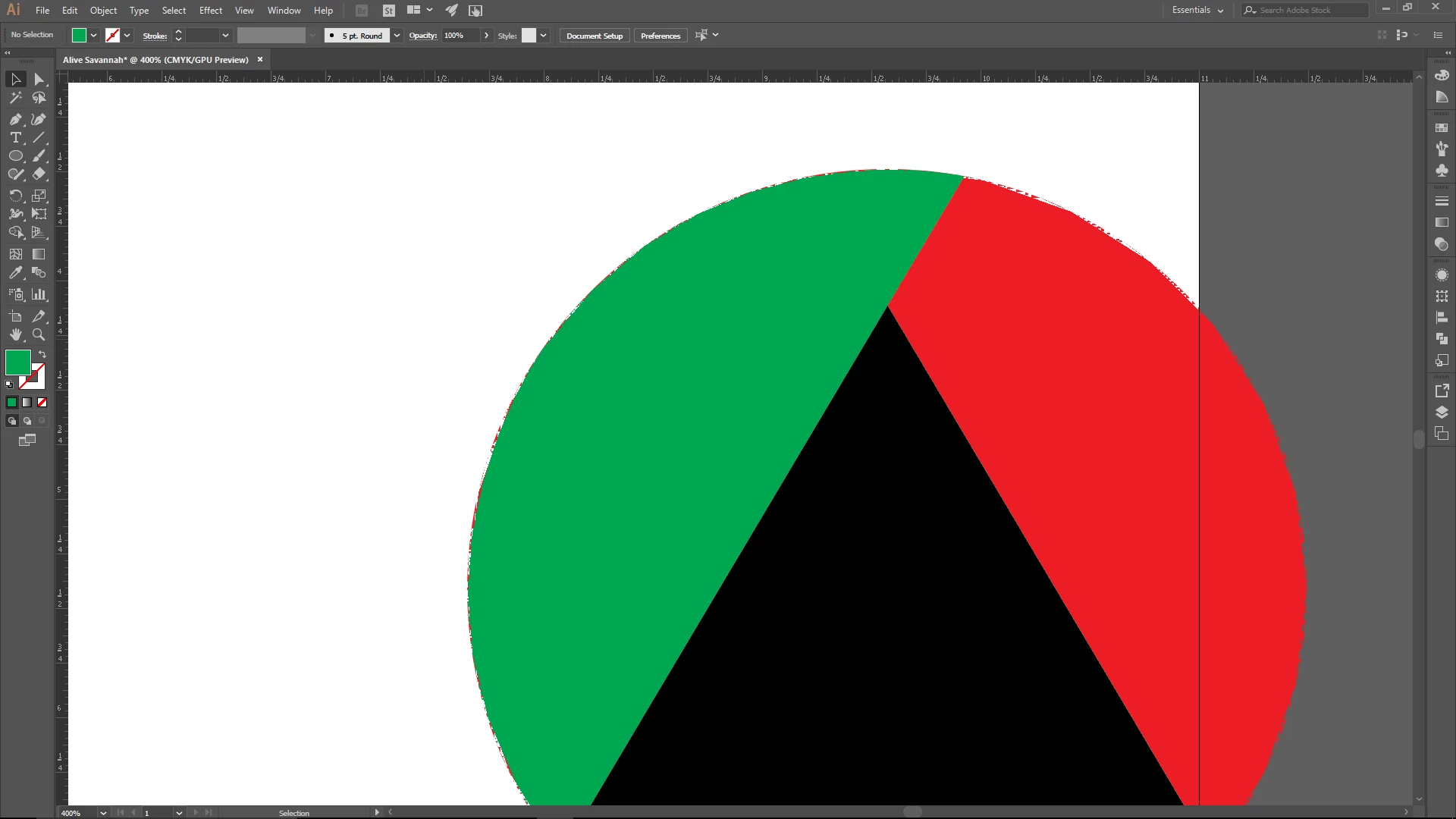This screenshot has height=819, width=1456.
Task: Select the Pen tool
Action: [x=15, y=119]
